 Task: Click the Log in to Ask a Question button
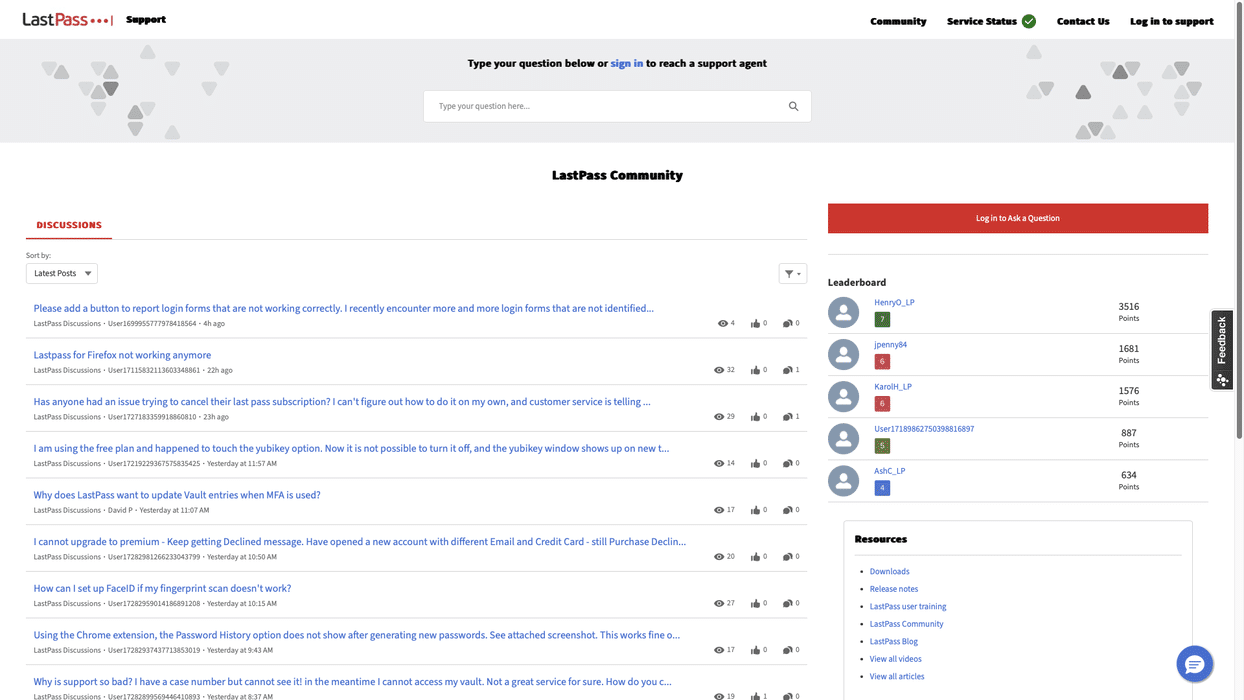point(1017,217)
